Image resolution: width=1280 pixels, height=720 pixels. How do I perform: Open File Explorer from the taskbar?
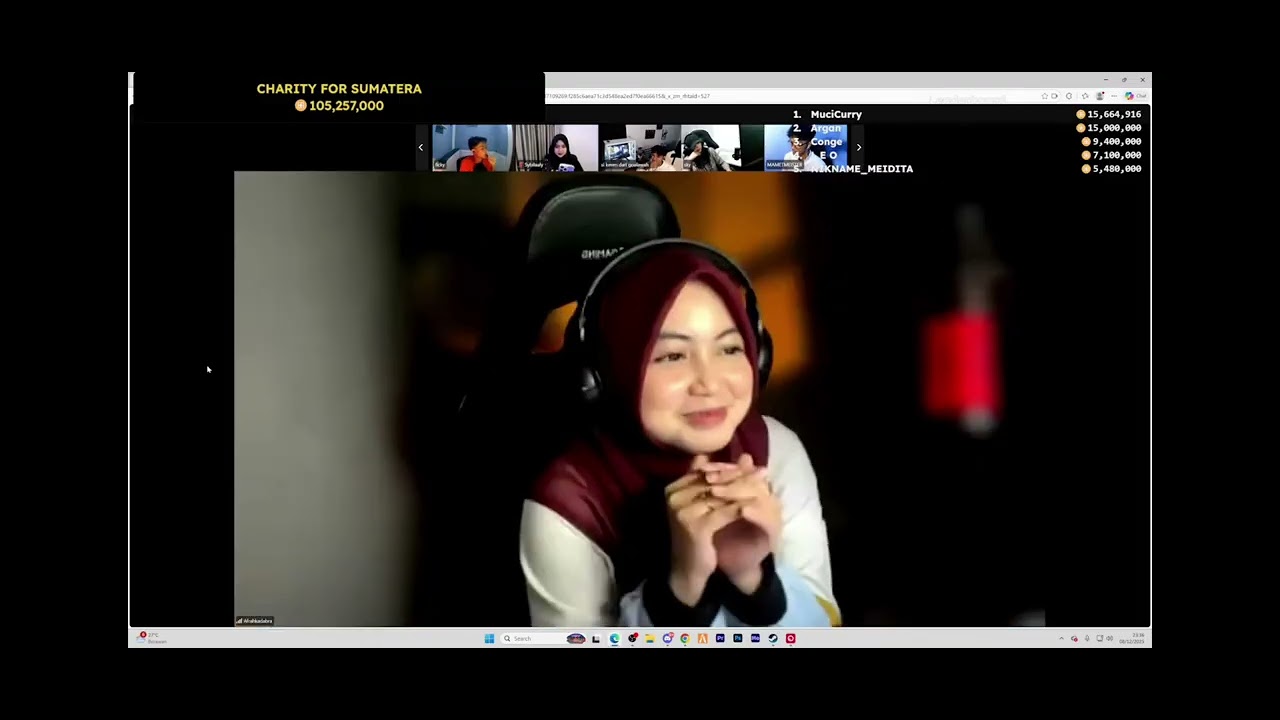point(650,638)
